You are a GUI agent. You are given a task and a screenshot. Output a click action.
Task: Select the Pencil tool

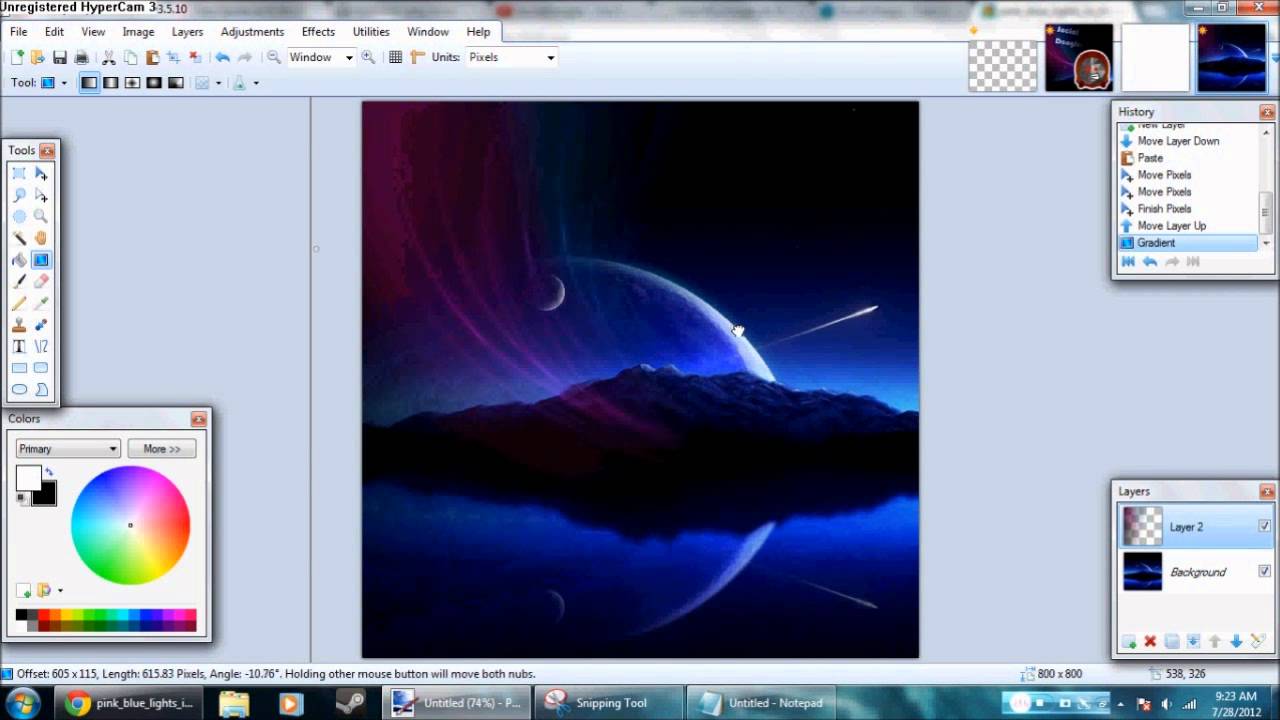19,303
